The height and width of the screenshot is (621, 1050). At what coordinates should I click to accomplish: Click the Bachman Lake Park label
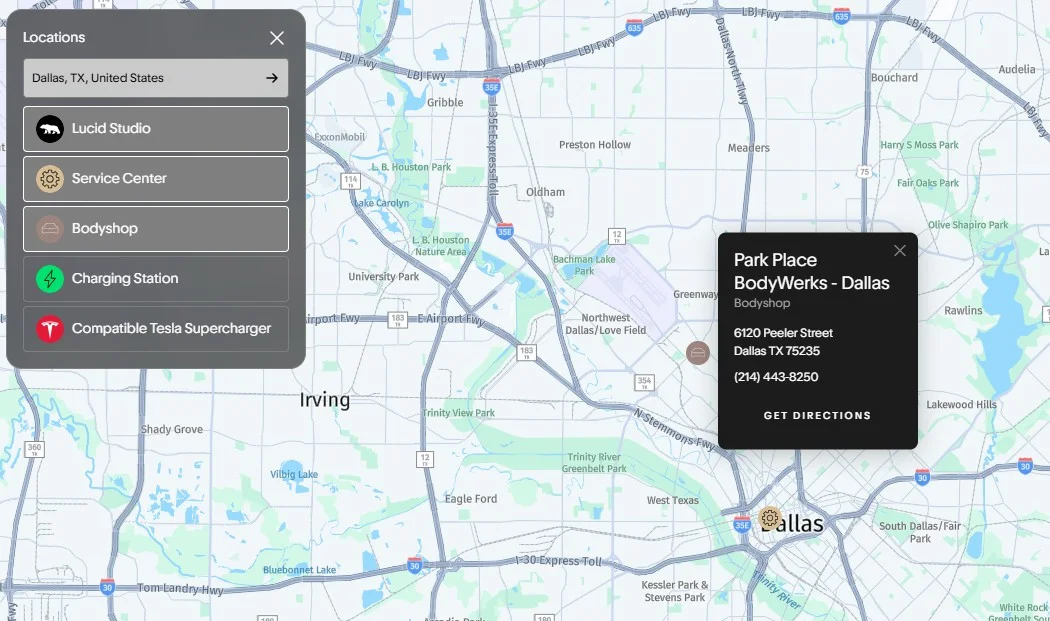(584, 265)
